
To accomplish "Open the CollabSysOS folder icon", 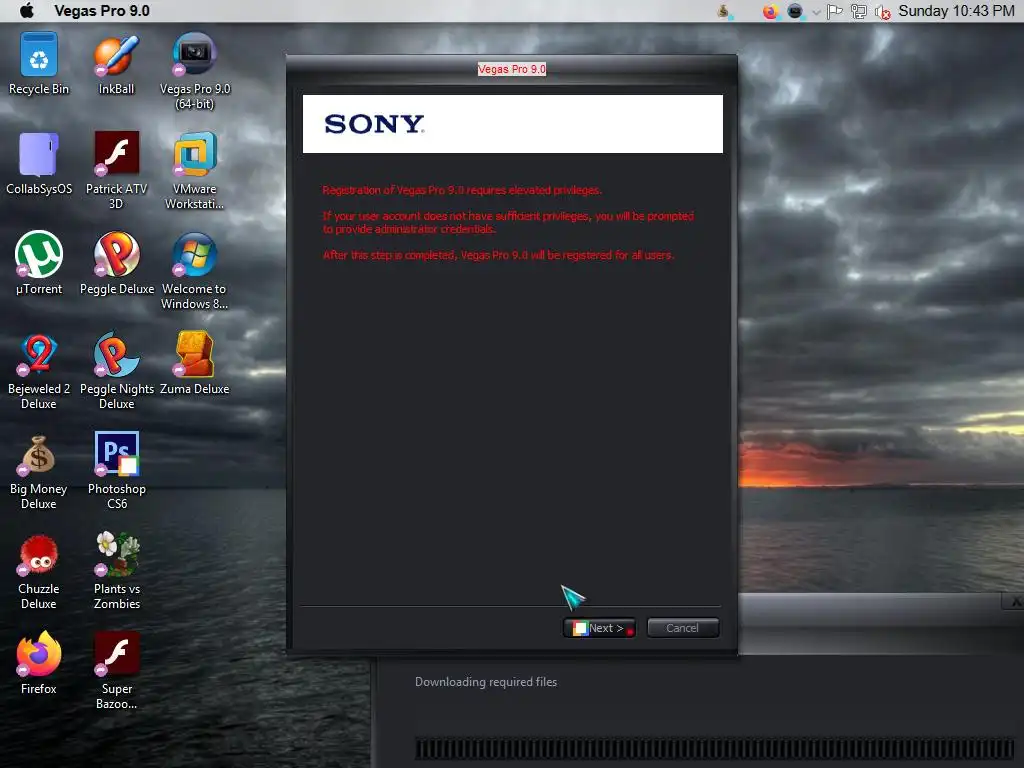I will (39, 164).
